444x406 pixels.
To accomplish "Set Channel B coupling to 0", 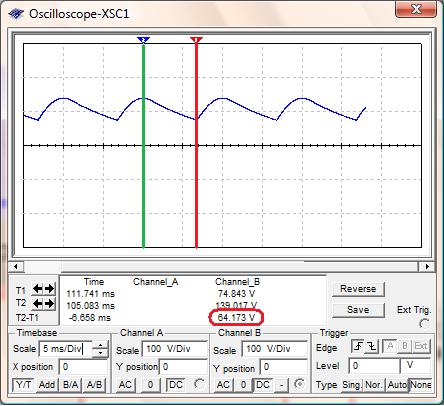I will 243,385.
